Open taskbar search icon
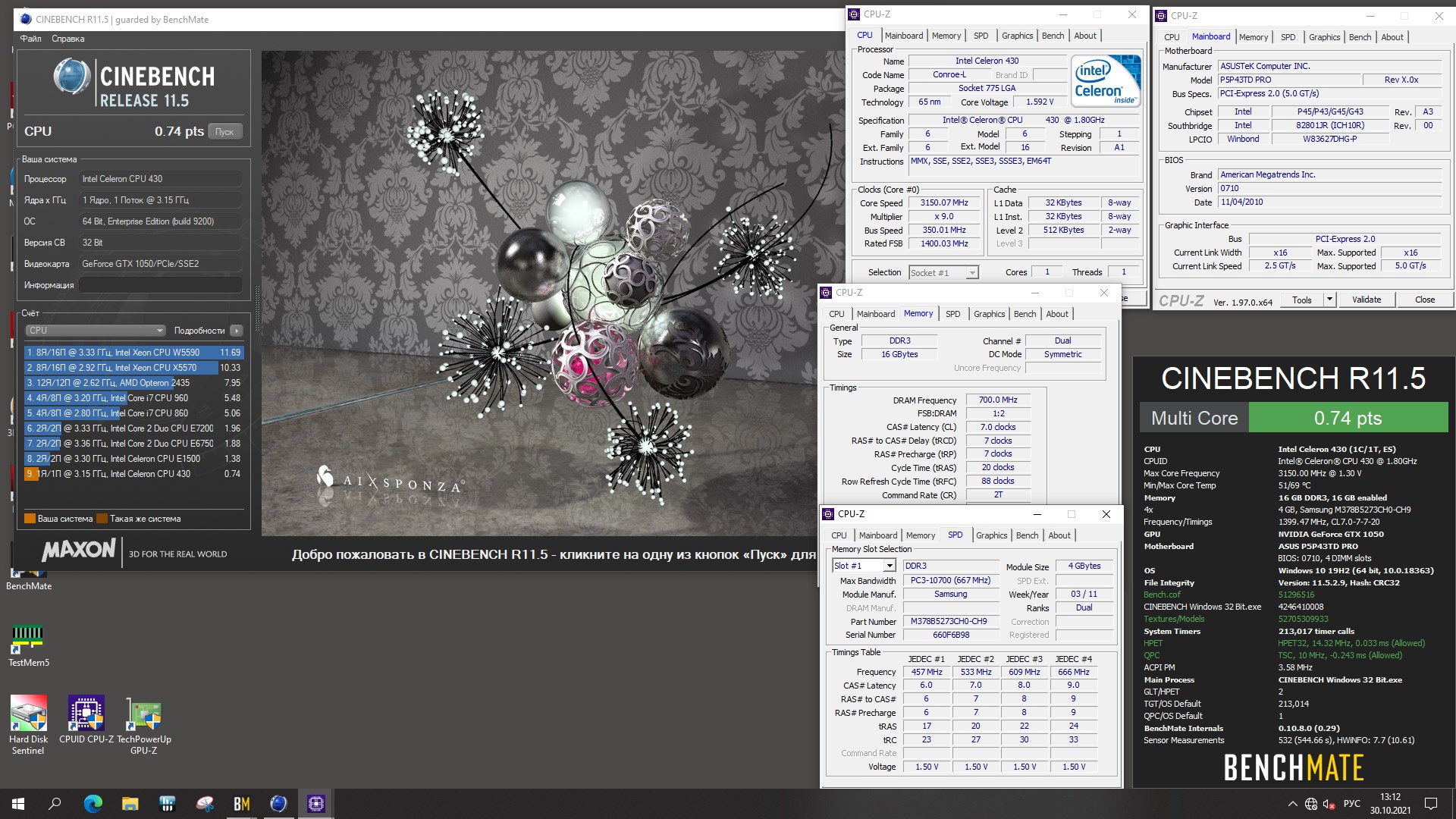Screen dimensions: 1456x819 point(55,804)
